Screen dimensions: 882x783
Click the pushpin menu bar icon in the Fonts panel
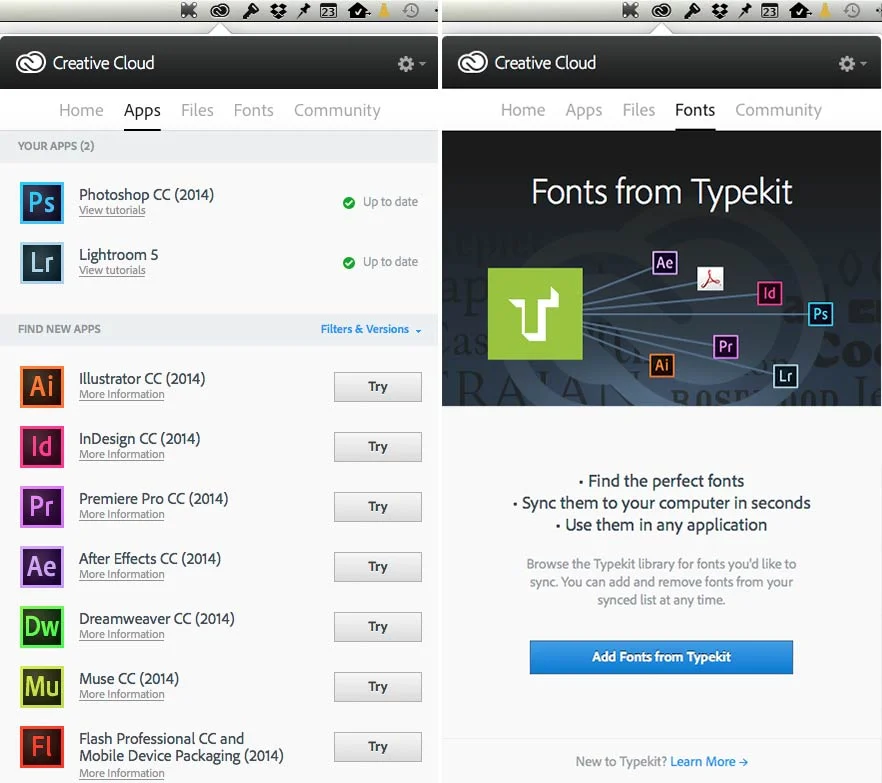(745, 10)
